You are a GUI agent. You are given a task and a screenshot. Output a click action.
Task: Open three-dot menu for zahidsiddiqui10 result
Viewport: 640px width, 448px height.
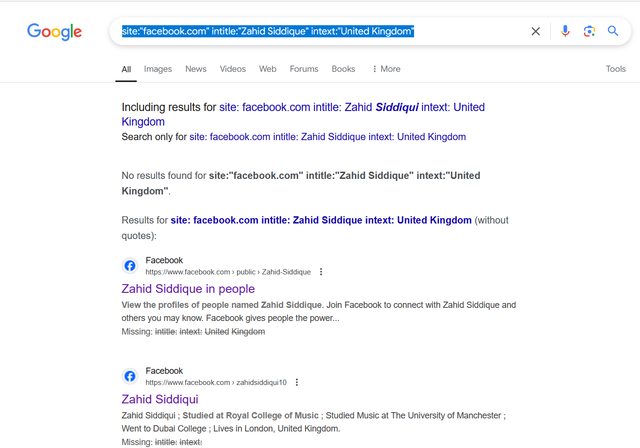(x=297, y=382)
